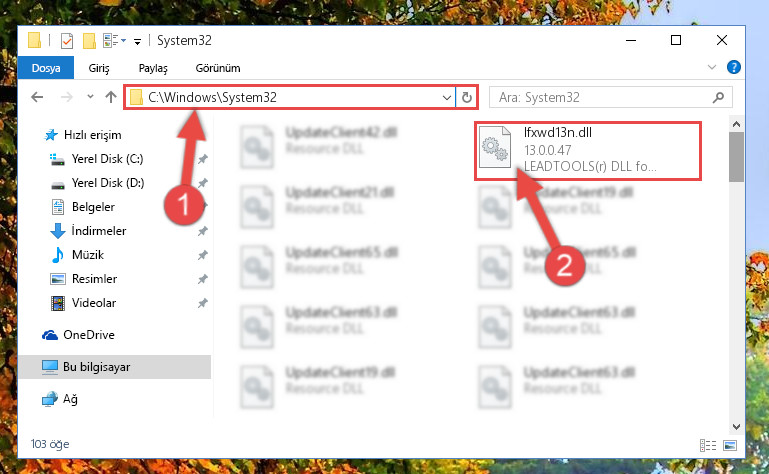
Task: Click the Back navigation arrow
Action: point(37,97)
